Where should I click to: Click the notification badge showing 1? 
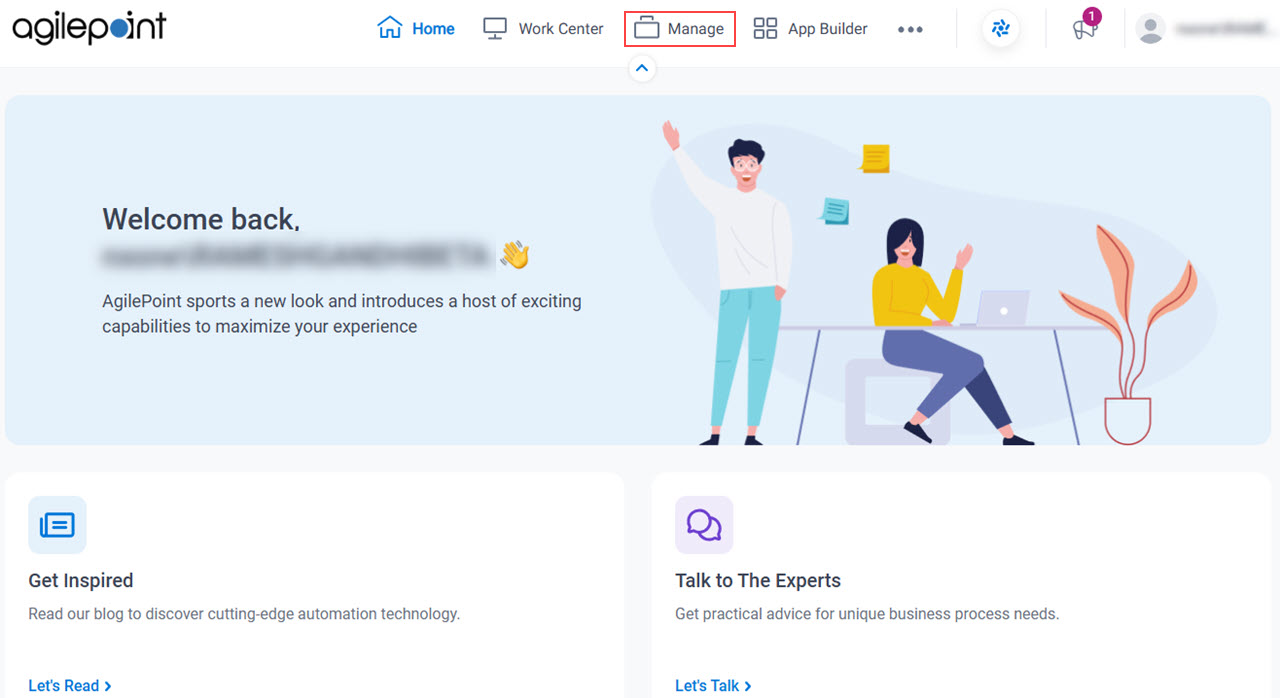click(x=1092, y=16)
